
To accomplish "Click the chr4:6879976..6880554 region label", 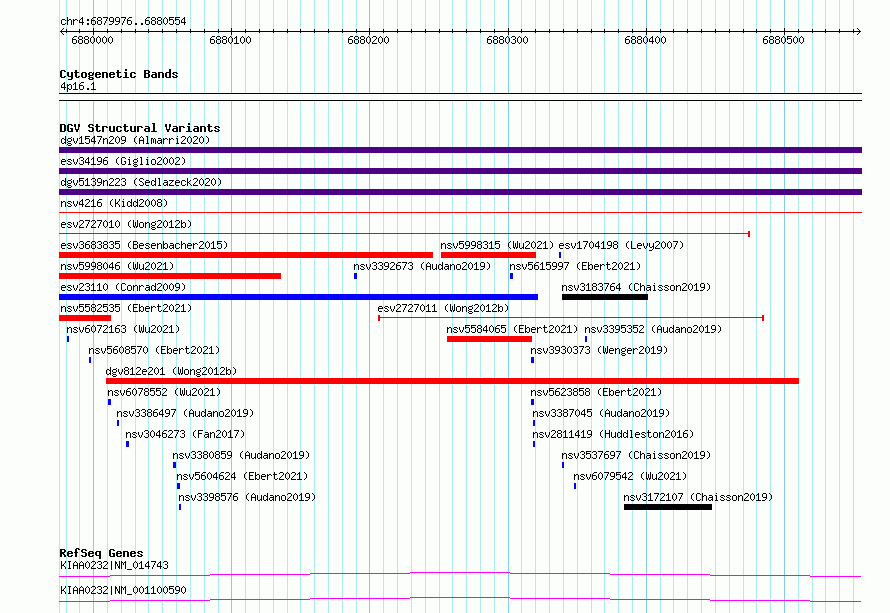I will pyautogui.click(x=123, y=21).
